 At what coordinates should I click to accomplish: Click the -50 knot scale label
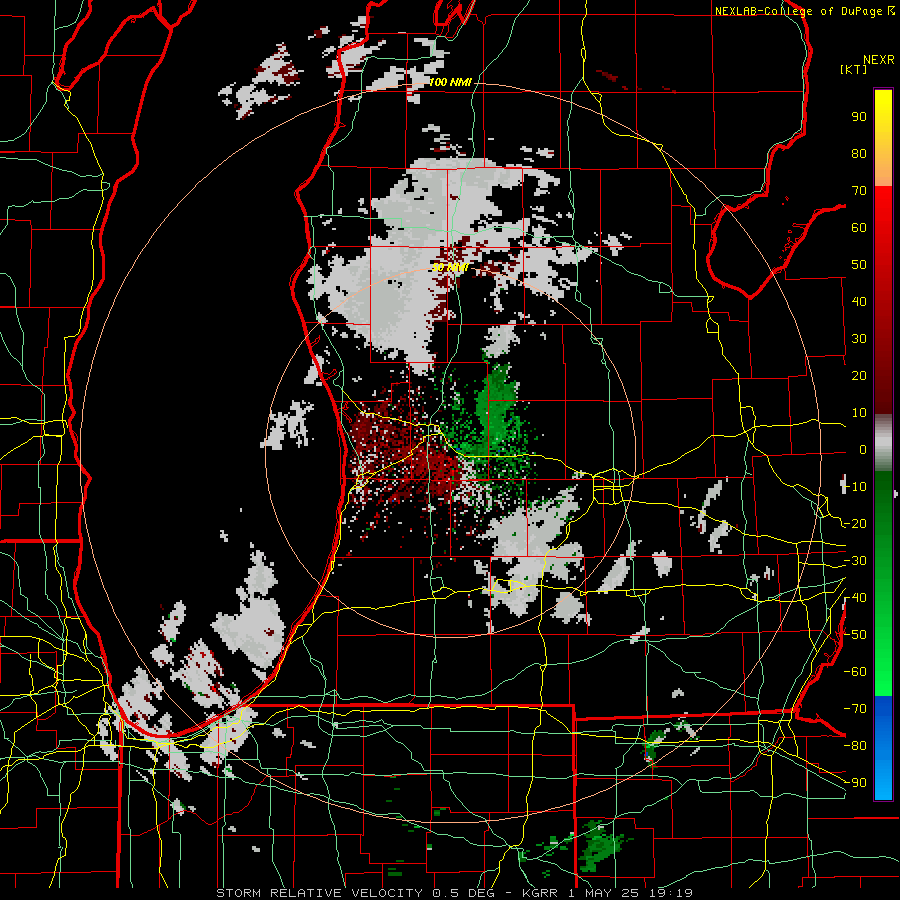(x=855, y=635)
